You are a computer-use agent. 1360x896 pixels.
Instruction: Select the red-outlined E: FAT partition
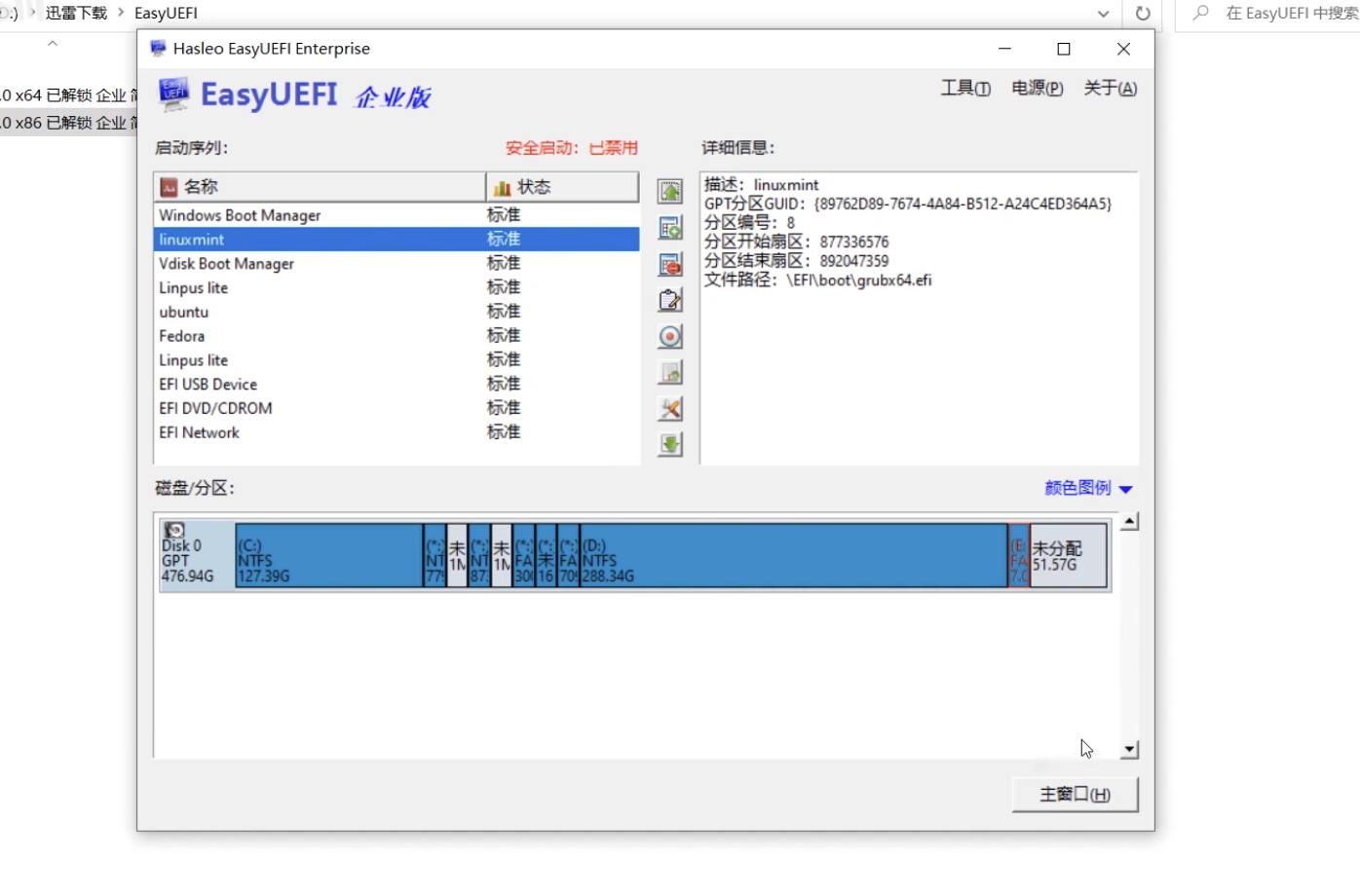[1019, 555]
